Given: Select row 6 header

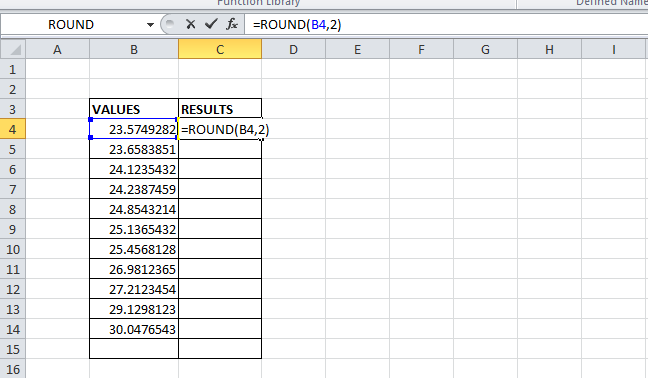Looking at the screenshot, I should [x=13, y=169].
